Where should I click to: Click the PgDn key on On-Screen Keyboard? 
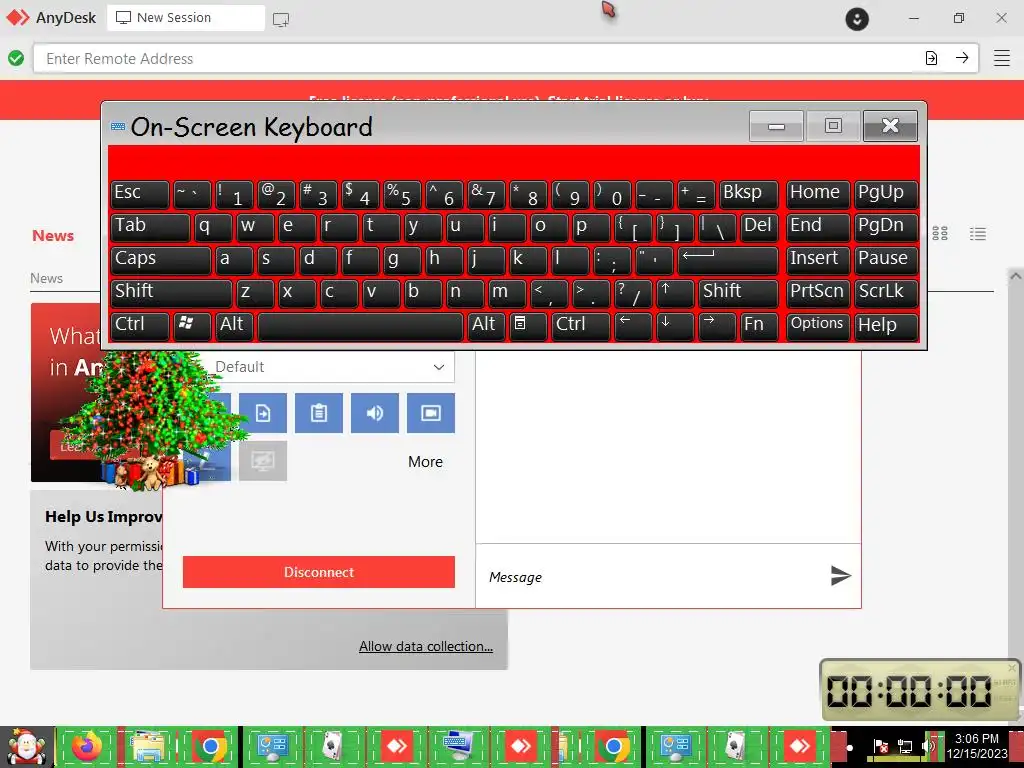coord(886,227)
